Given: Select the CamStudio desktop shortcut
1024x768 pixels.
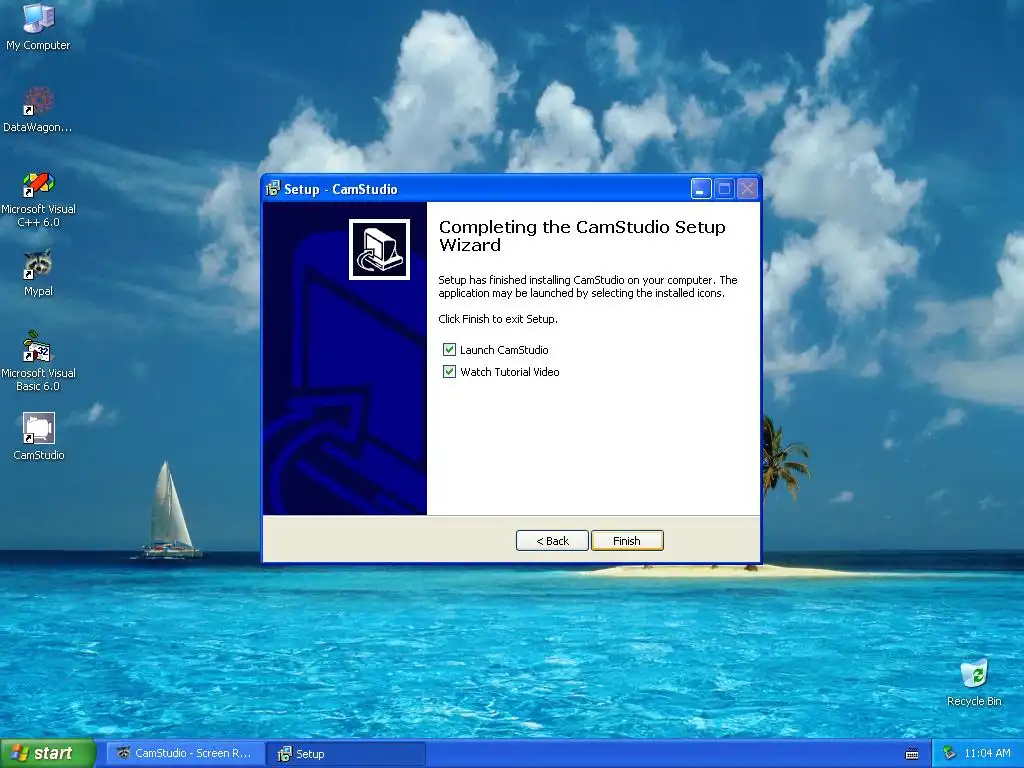Looking at the screenshot, I should pos(38,437).
